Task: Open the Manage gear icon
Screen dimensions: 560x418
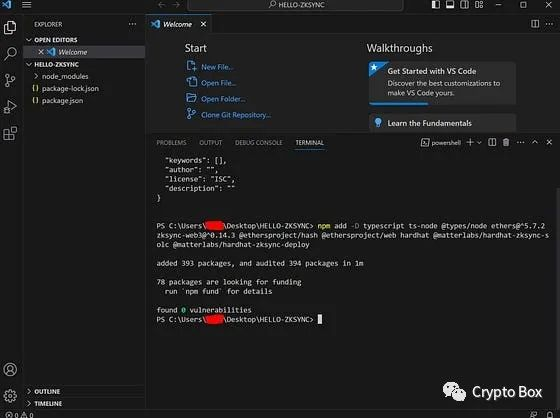Action: point(10,395)
